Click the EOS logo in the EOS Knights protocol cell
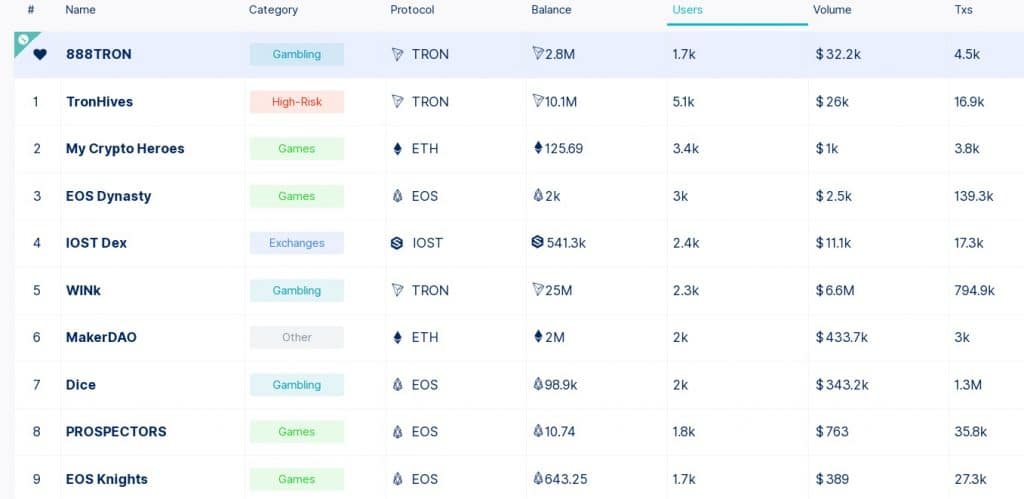 (397, 479)
